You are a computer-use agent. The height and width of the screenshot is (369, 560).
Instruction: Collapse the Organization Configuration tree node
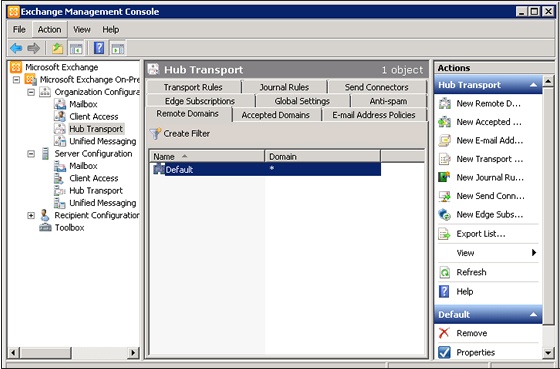coord(31,92)
